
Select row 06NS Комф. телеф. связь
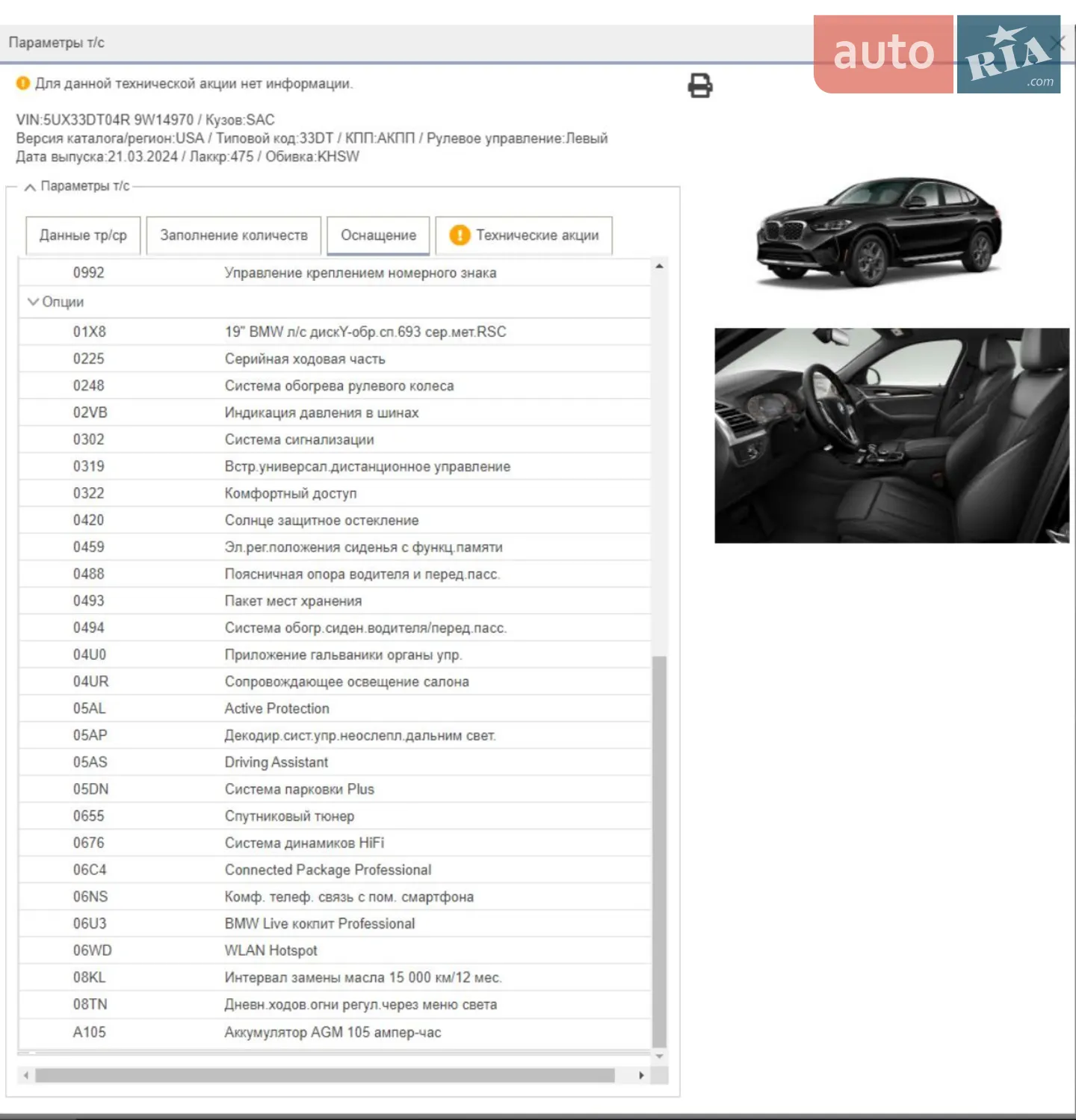[335, 897]
